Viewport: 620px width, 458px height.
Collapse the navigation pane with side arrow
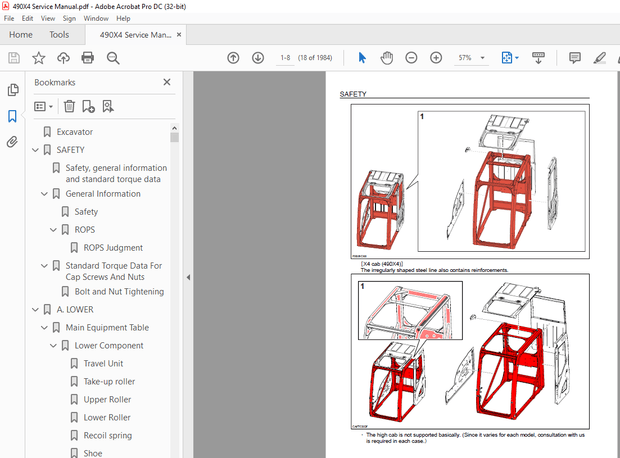188,277
